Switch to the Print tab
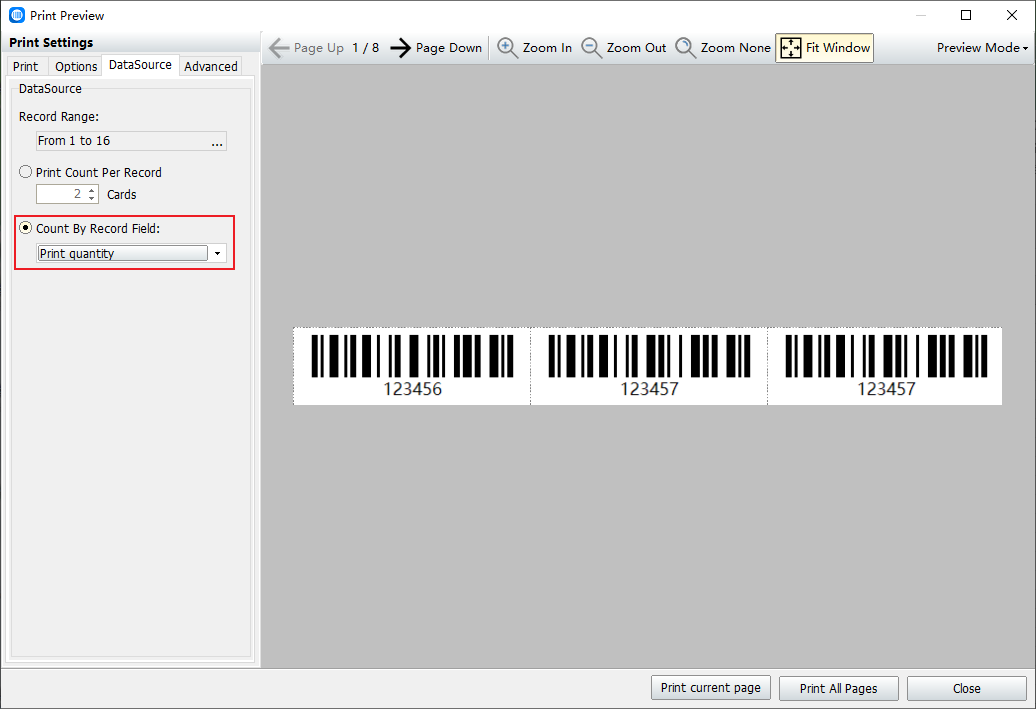 pyautogui.click(x=26, y=66)
